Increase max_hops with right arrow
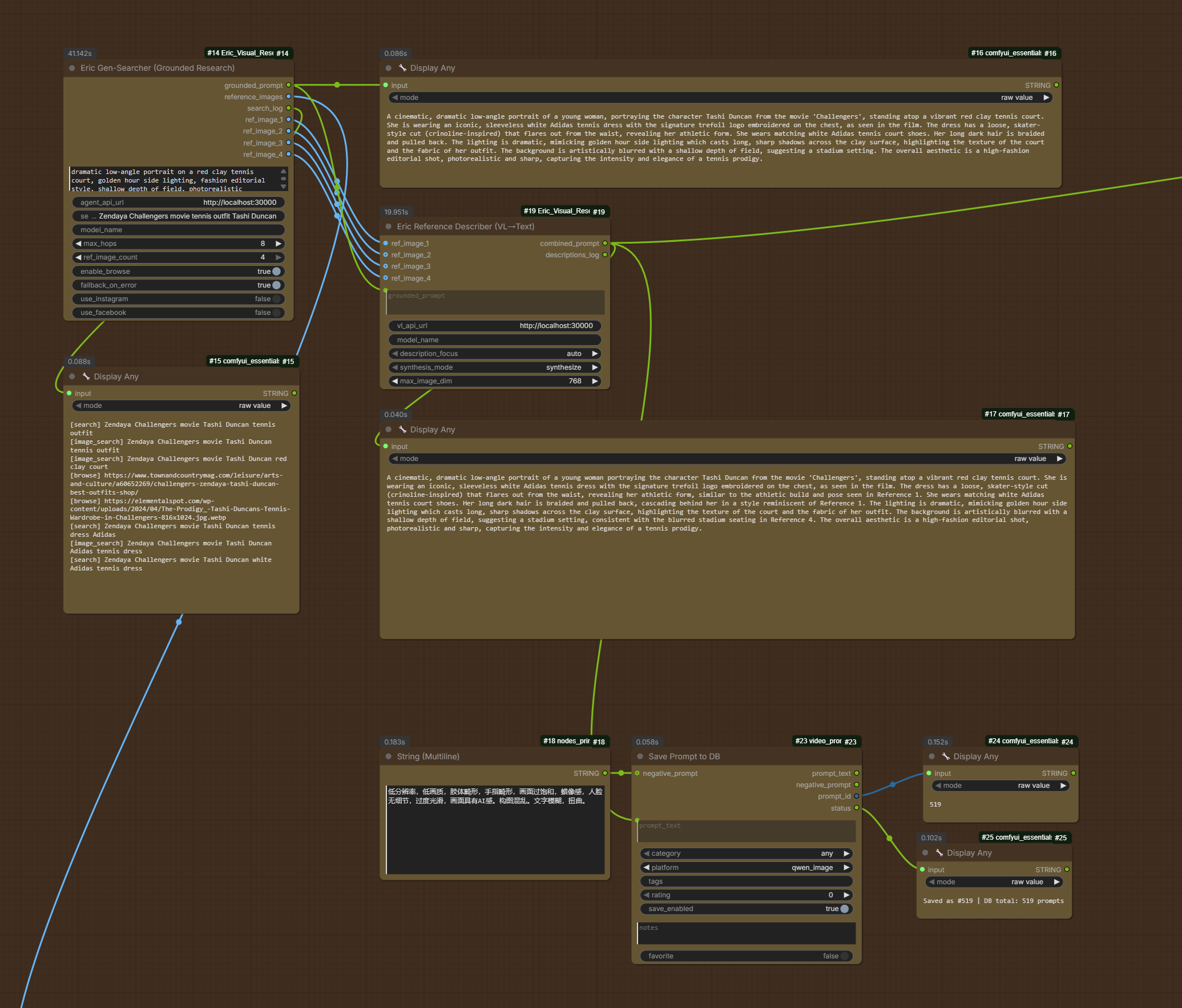Viewport: 1182px width, 1008px height. click(x=279, y=244)
